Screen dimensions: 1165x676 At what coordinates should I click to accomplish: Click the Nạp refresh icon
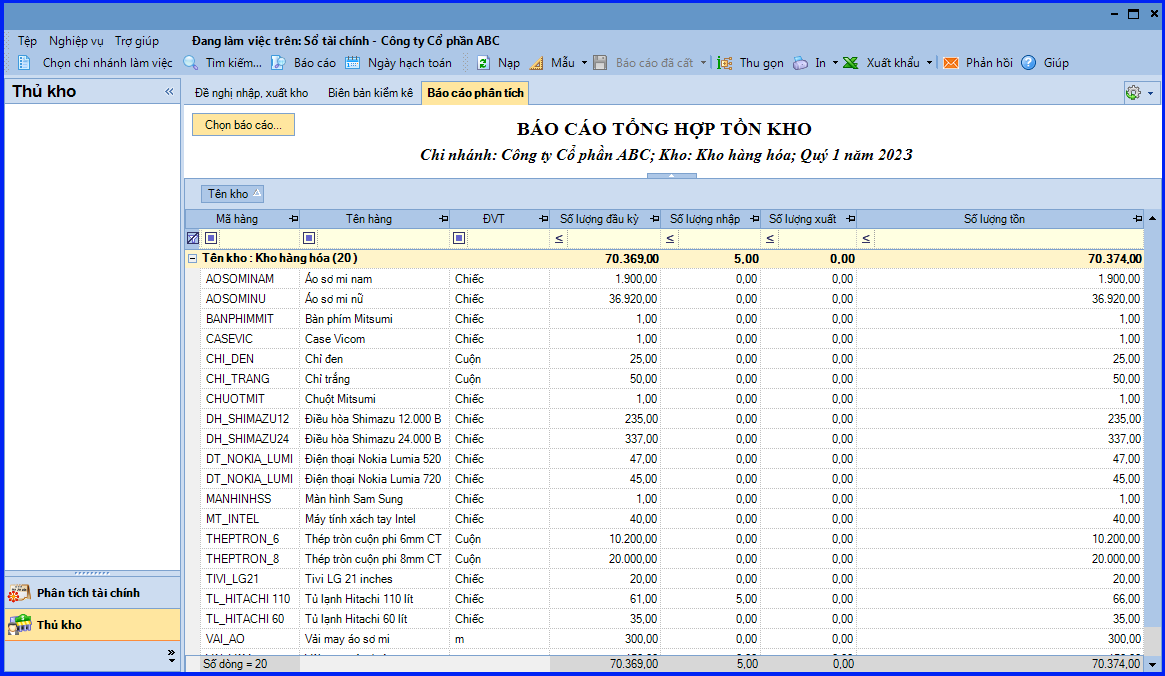click(483, 63)
